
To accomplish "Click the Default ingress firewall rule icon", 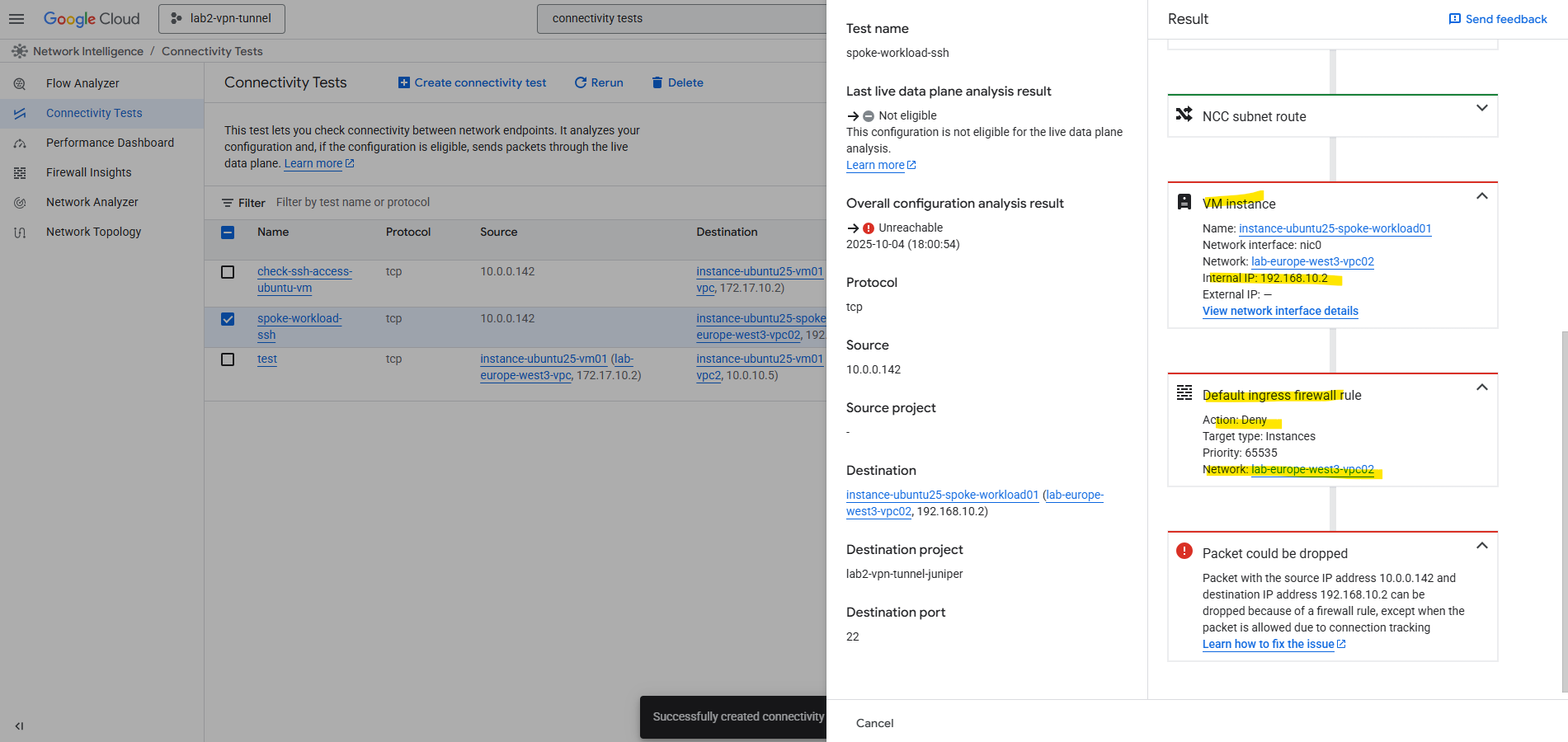I will [x=1184, y=393].
